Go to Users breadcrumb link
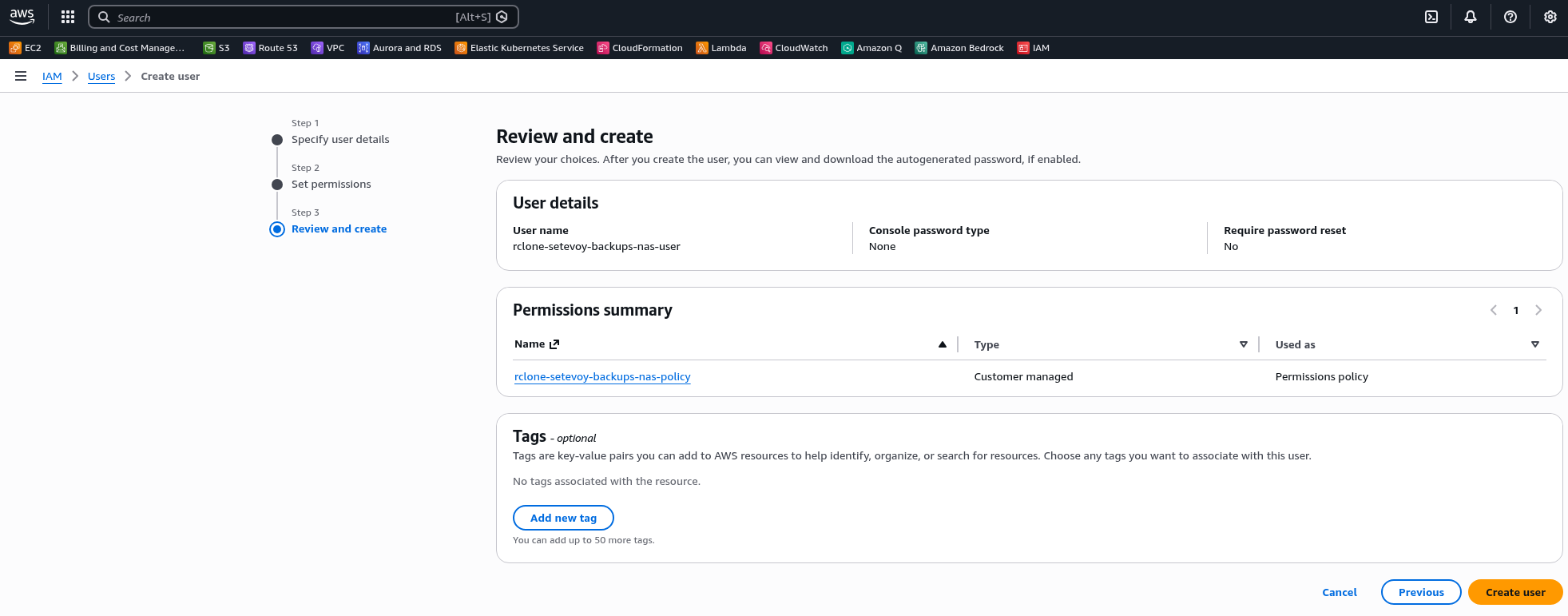The height and width of the screenshot is (616, 1568). 101,77
